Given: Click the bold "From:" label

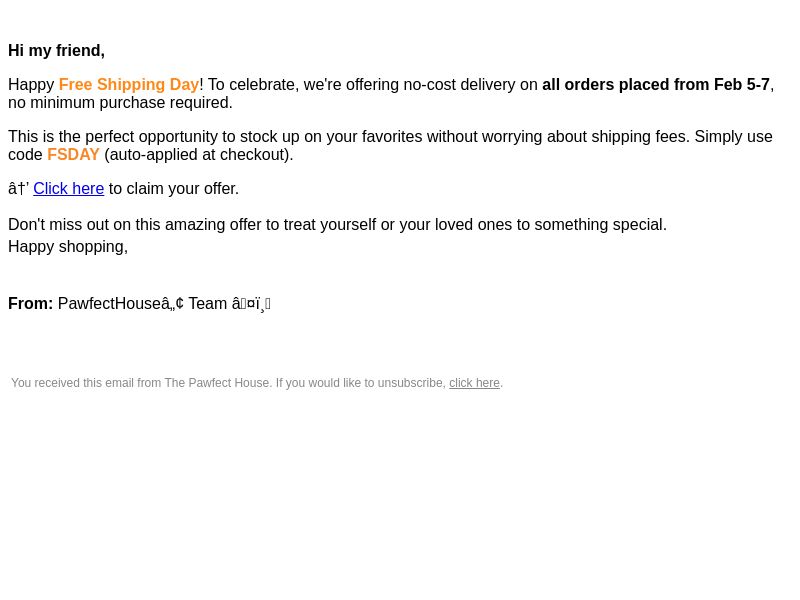Looking at the screenshot, I should pyautogui.click(x=31, y=304).
